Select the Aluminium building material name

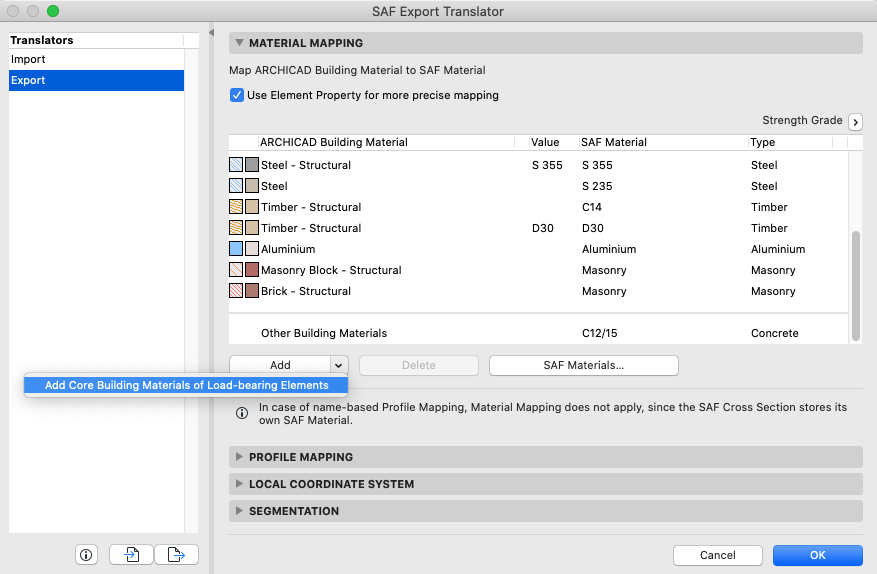(288, 249)
